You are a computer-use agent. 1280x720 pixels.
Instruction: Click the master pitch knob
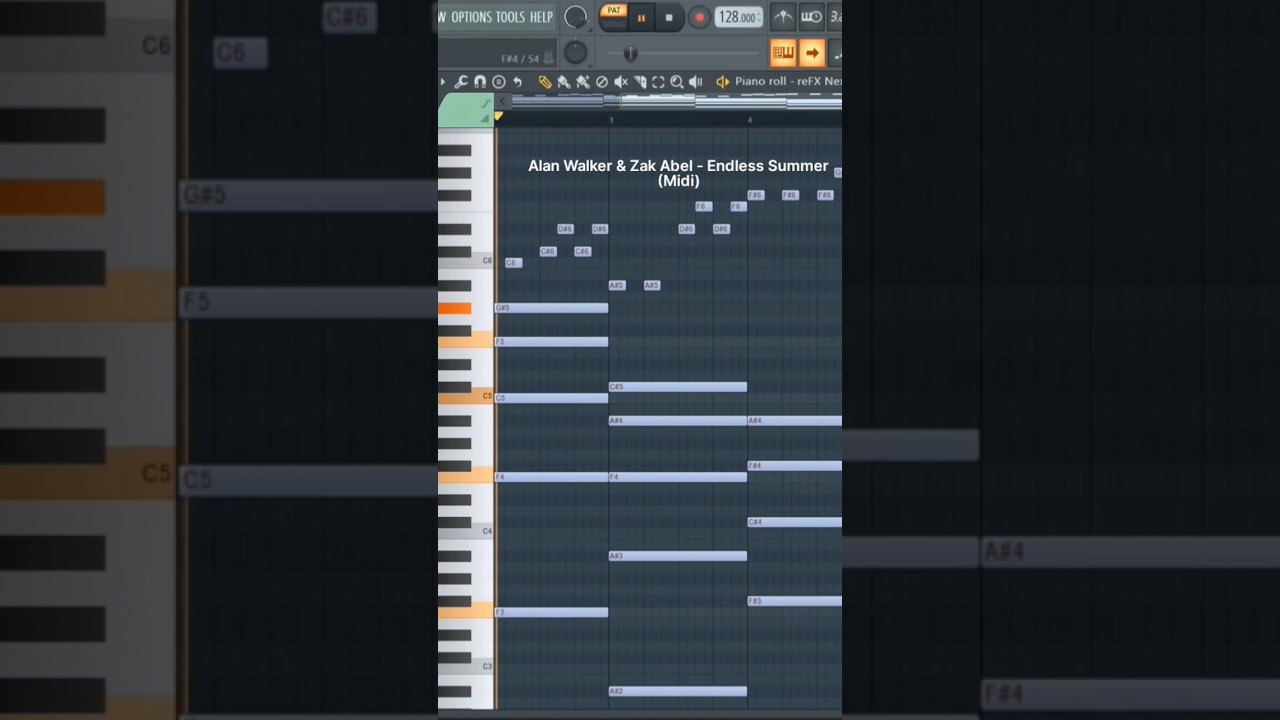coord(575,52)
